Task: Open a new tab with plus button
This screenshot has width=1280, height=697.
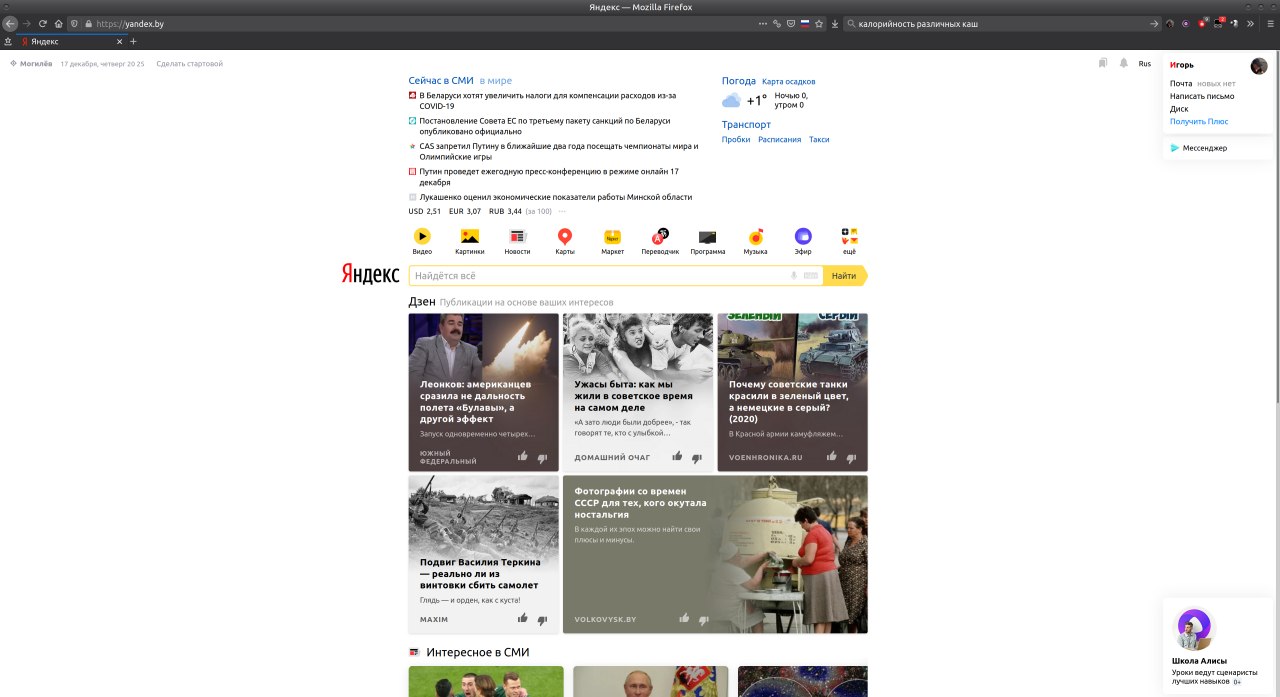Action: pyautogui.click(x=133, y=41)
